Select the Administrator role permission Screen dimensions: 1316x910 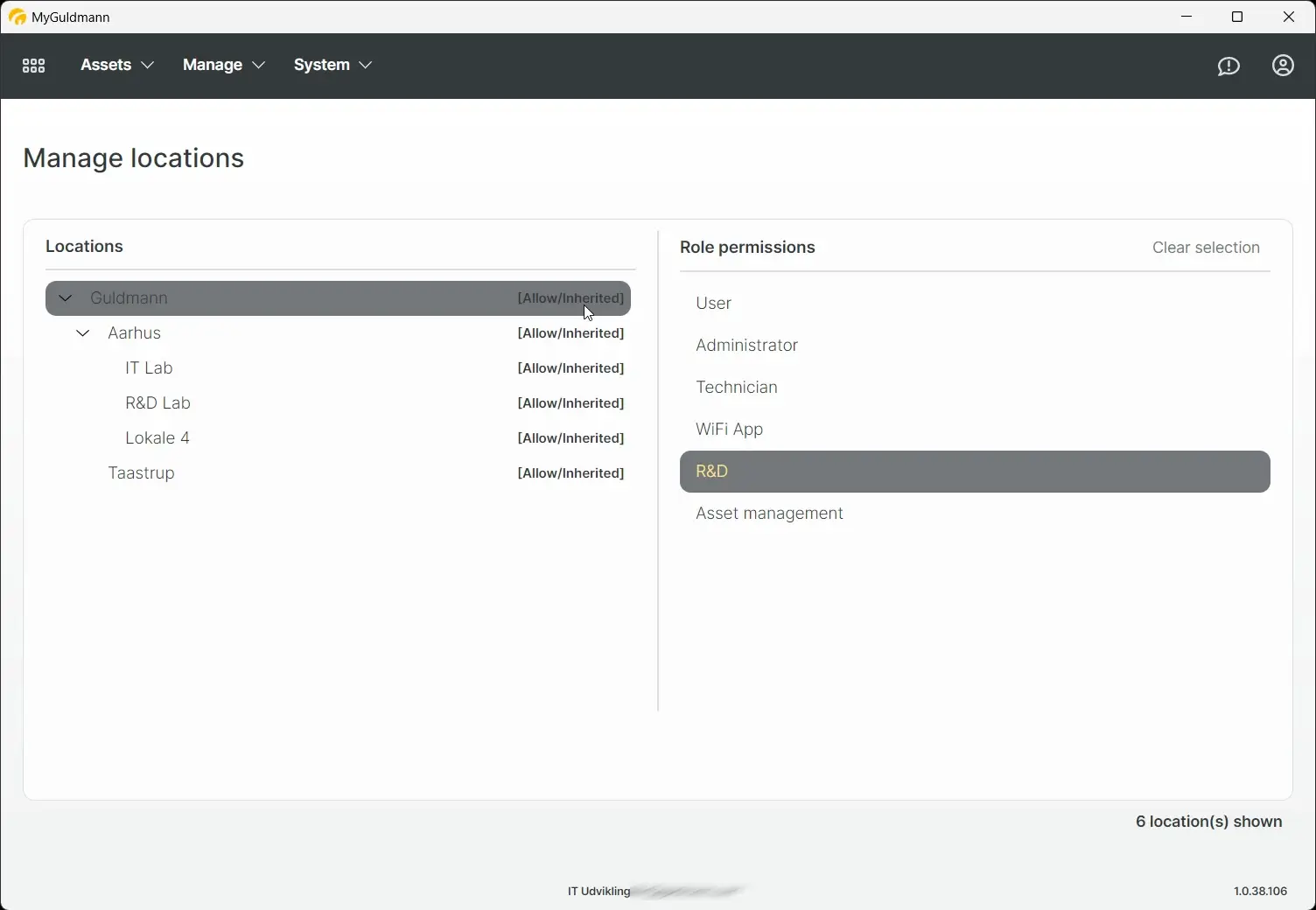(x=745, y=345)
